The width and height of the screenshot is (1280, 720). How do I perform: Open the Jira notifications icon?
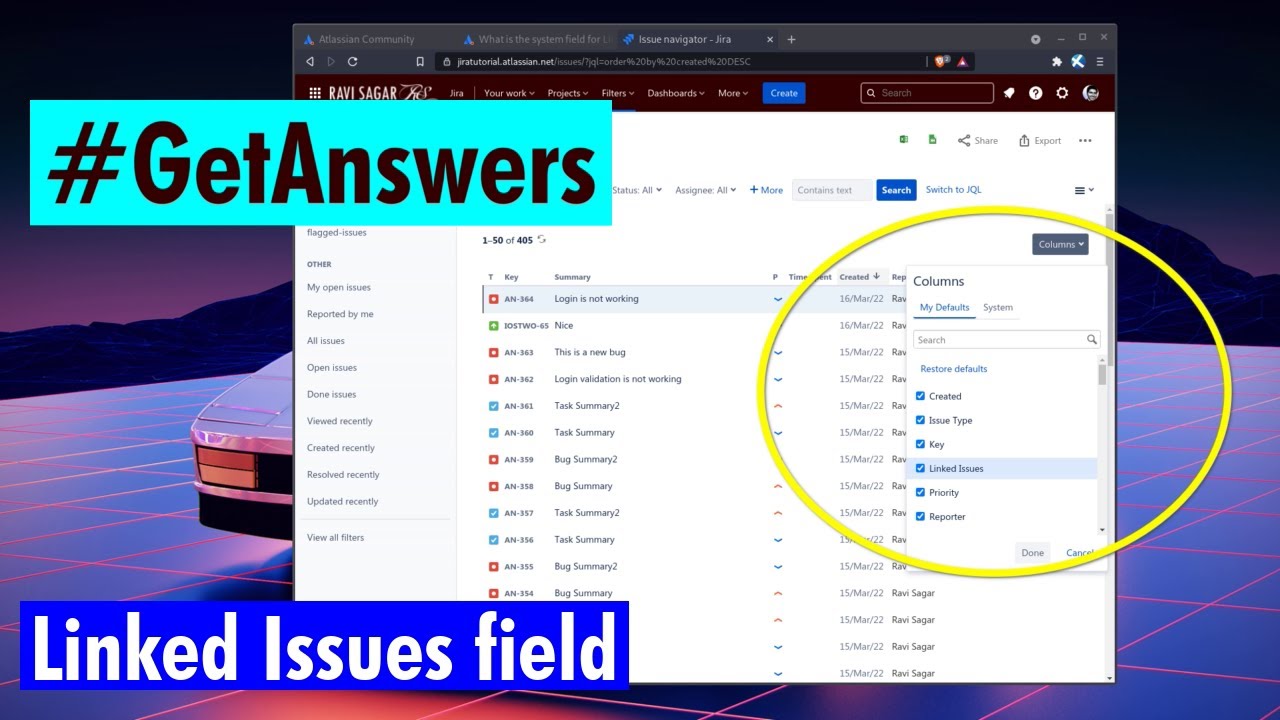1009,93
